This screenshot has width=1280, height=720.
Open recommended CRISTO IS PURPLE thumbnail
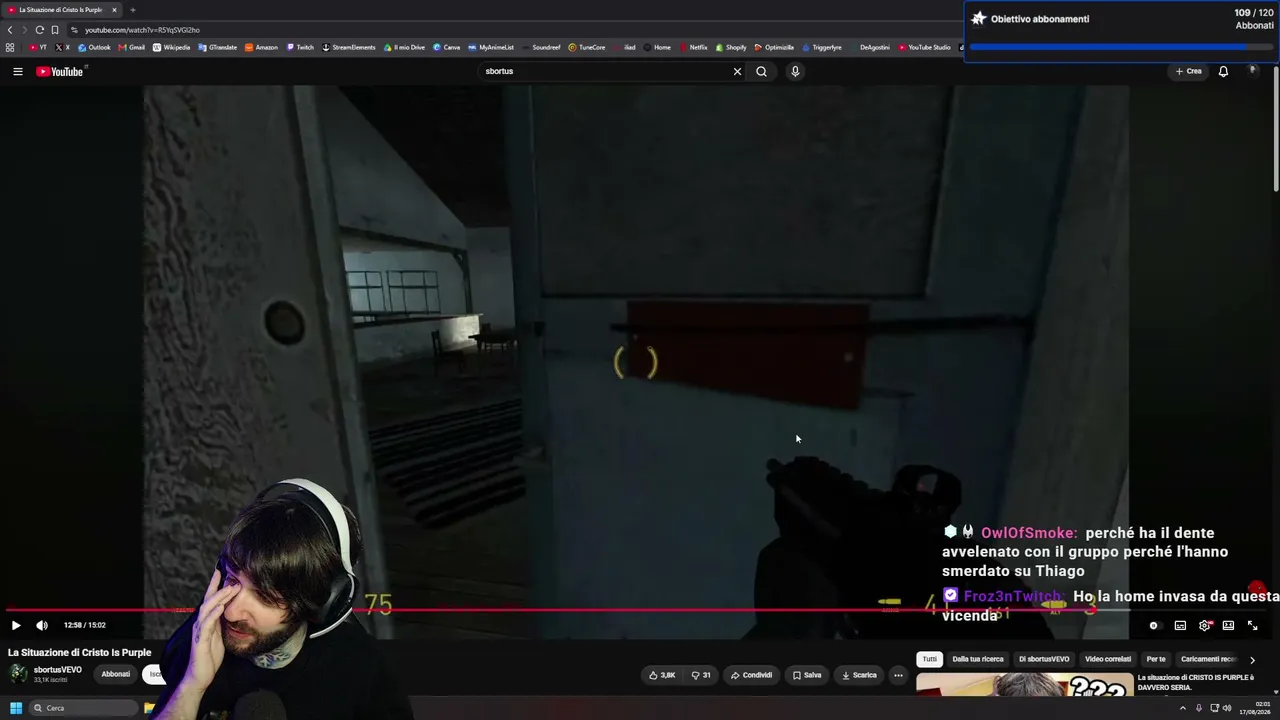click(x=1024, y=684)
